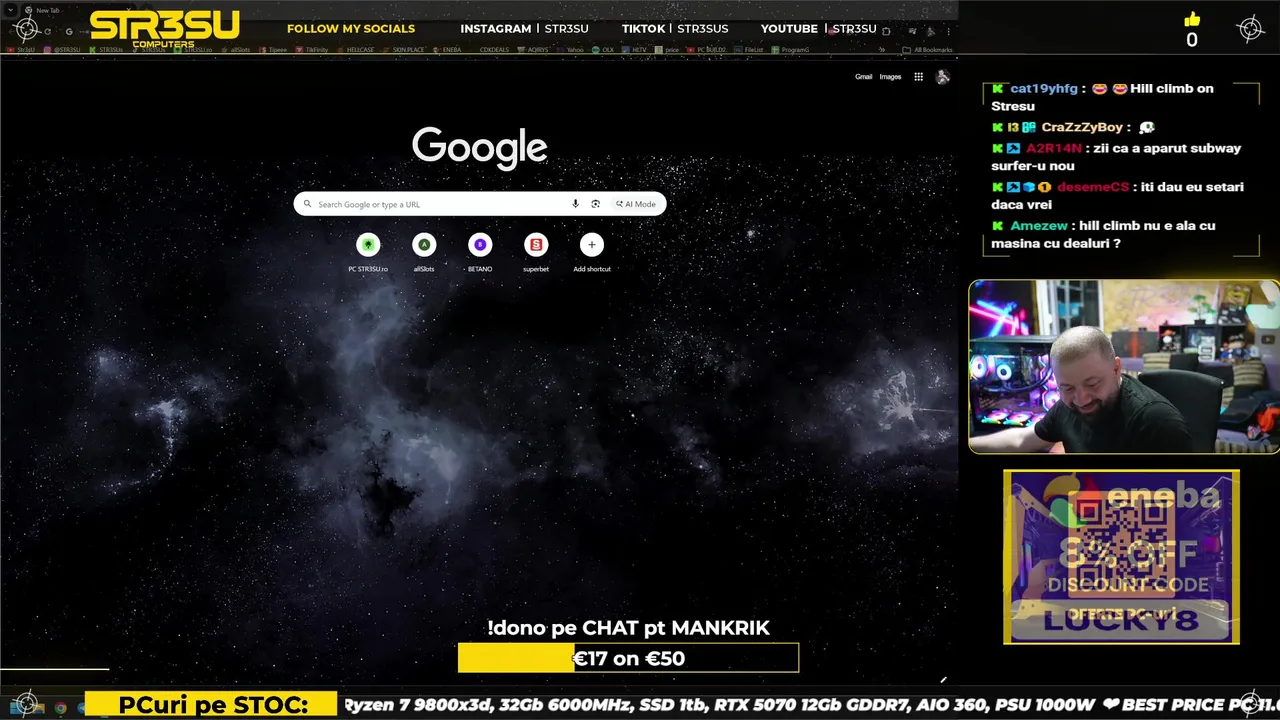Screen dimensions: 1280x720
Task: Open the PC BUILD2 bookmark
Action: pyautogui.click(x=707, y=50)
